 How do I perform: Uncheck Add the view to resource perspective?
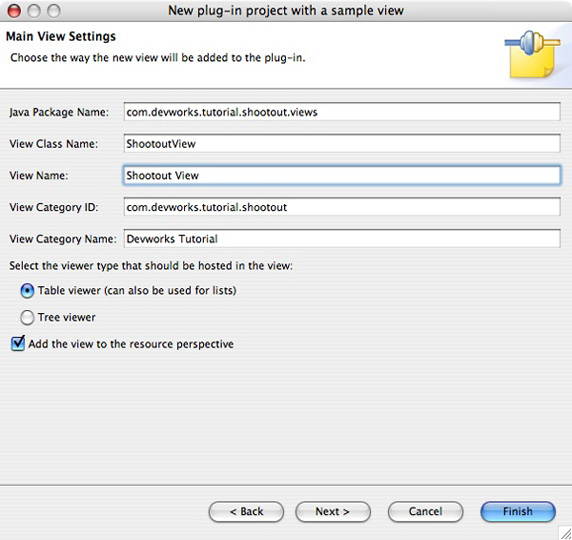[x=18, y=343]
